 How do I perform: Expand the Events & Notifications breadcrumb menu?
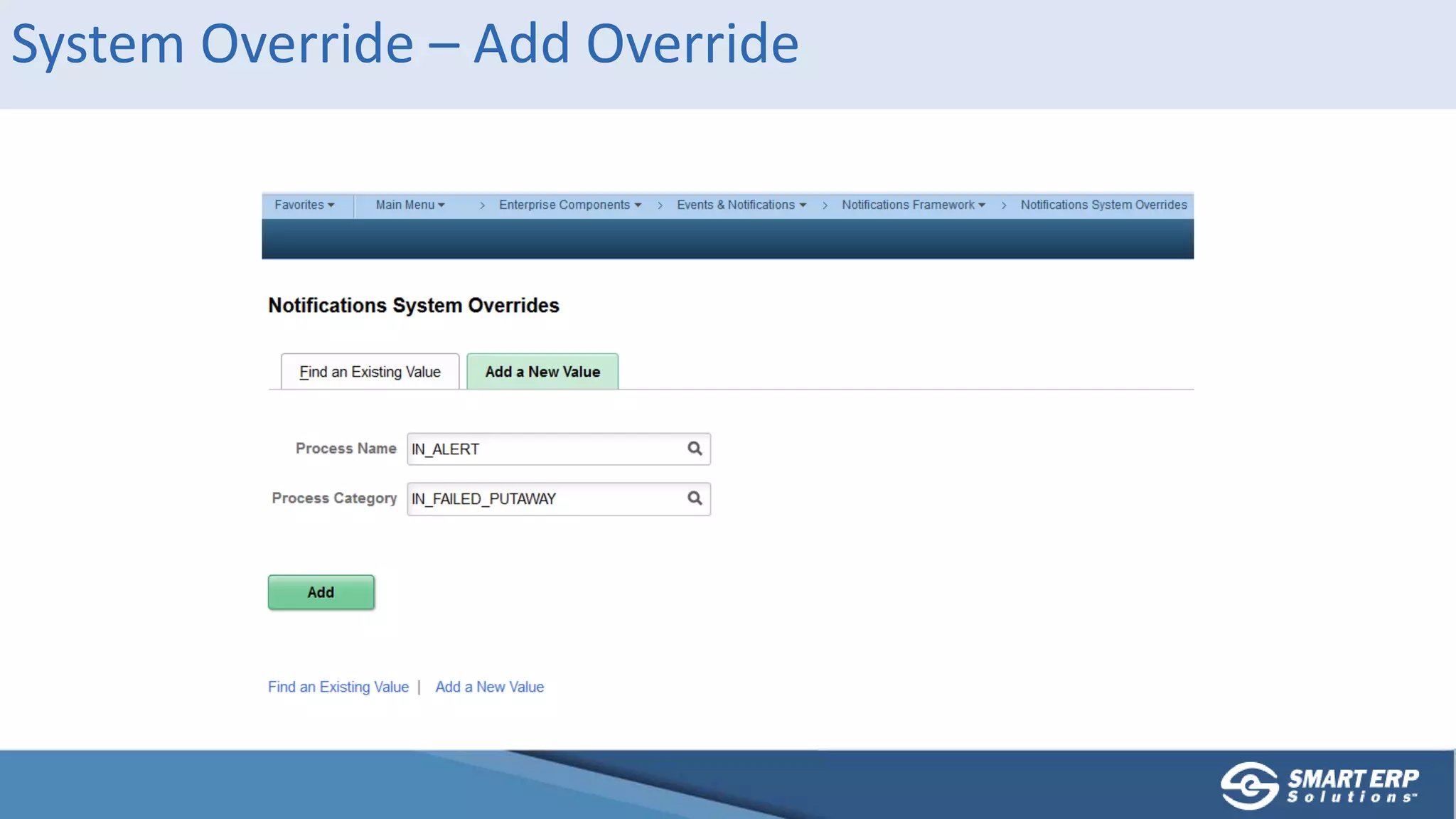click(742, 205)
